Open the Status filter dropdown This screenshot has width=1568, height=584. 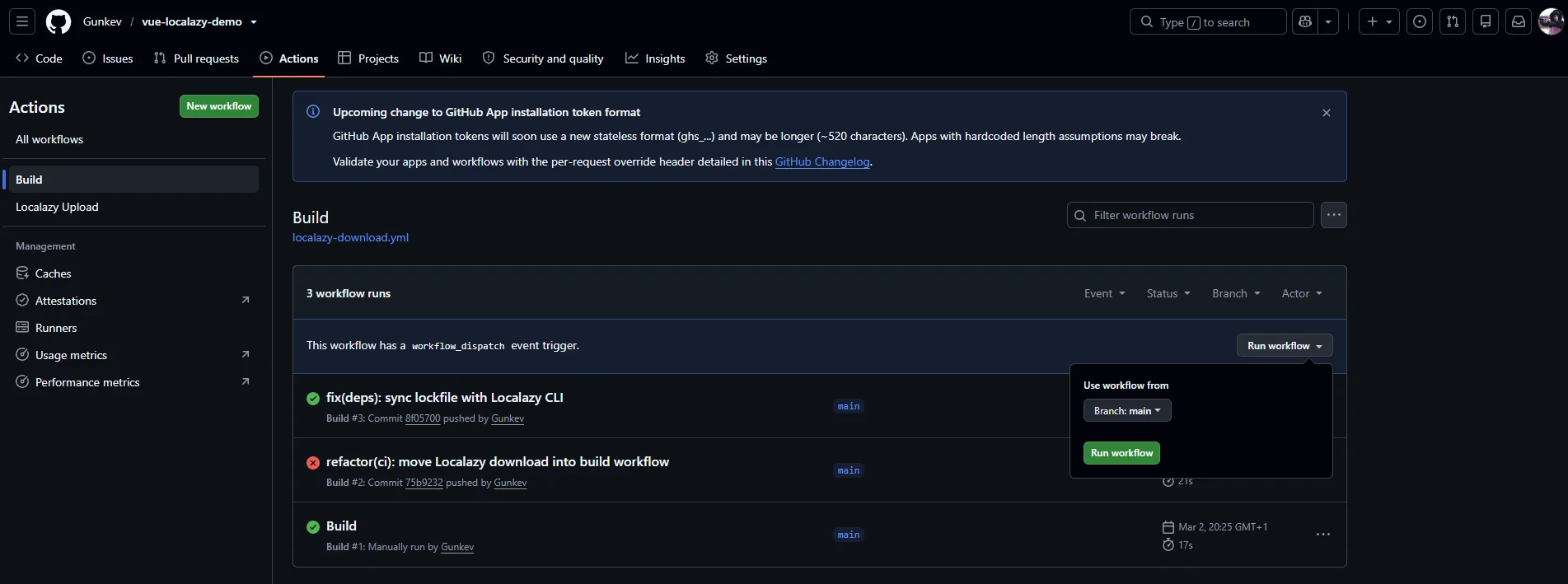click(1168, 293)
